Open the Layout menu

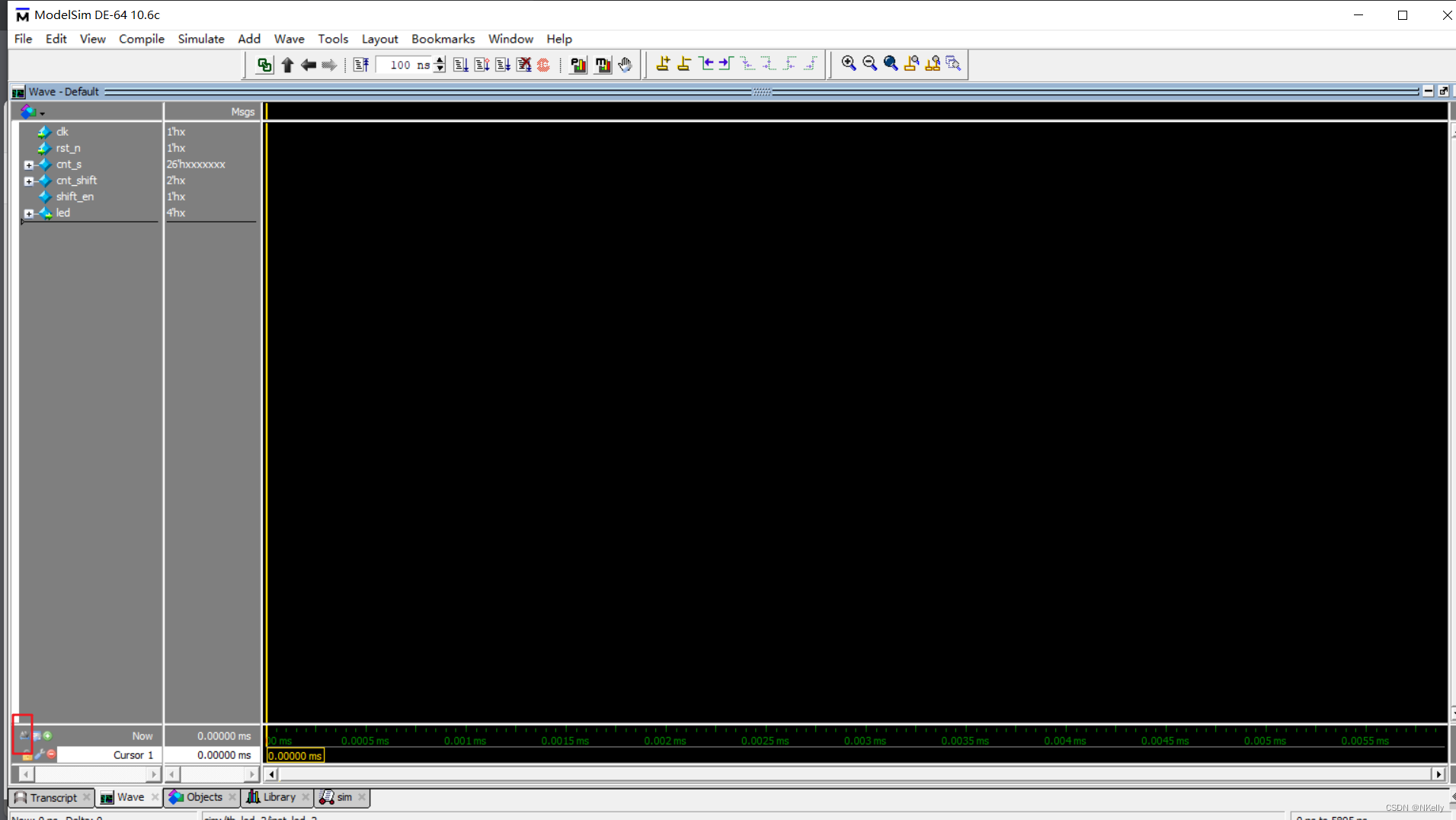[x=379, y=39]
